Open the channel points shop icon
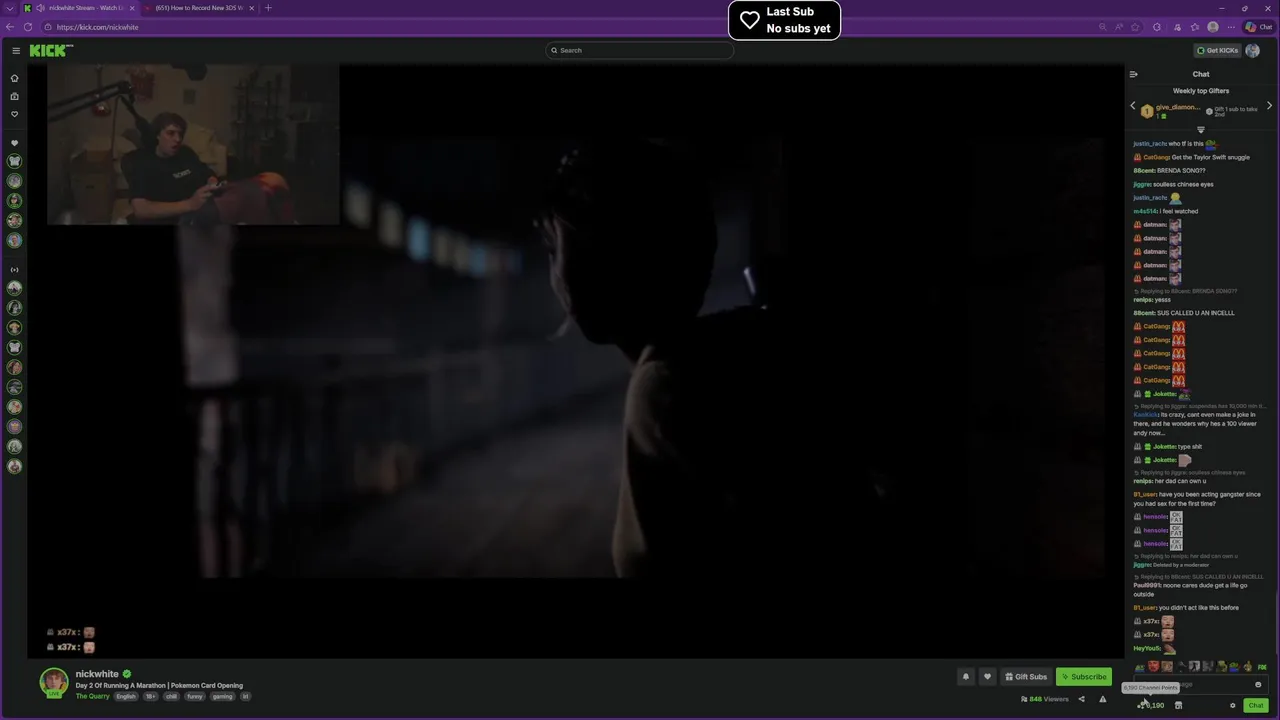The image size is (1280, 720). tap(1178, 705)
